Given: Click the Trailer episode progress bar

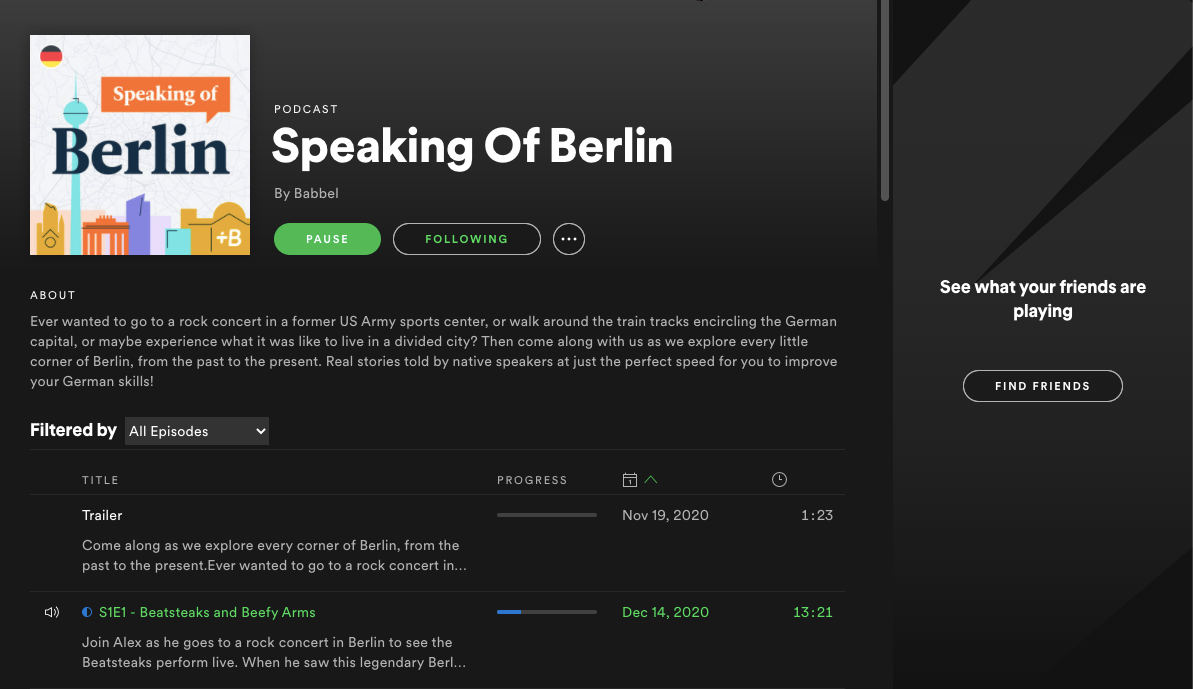Looking at the screenshot, I should pos(546,514).
